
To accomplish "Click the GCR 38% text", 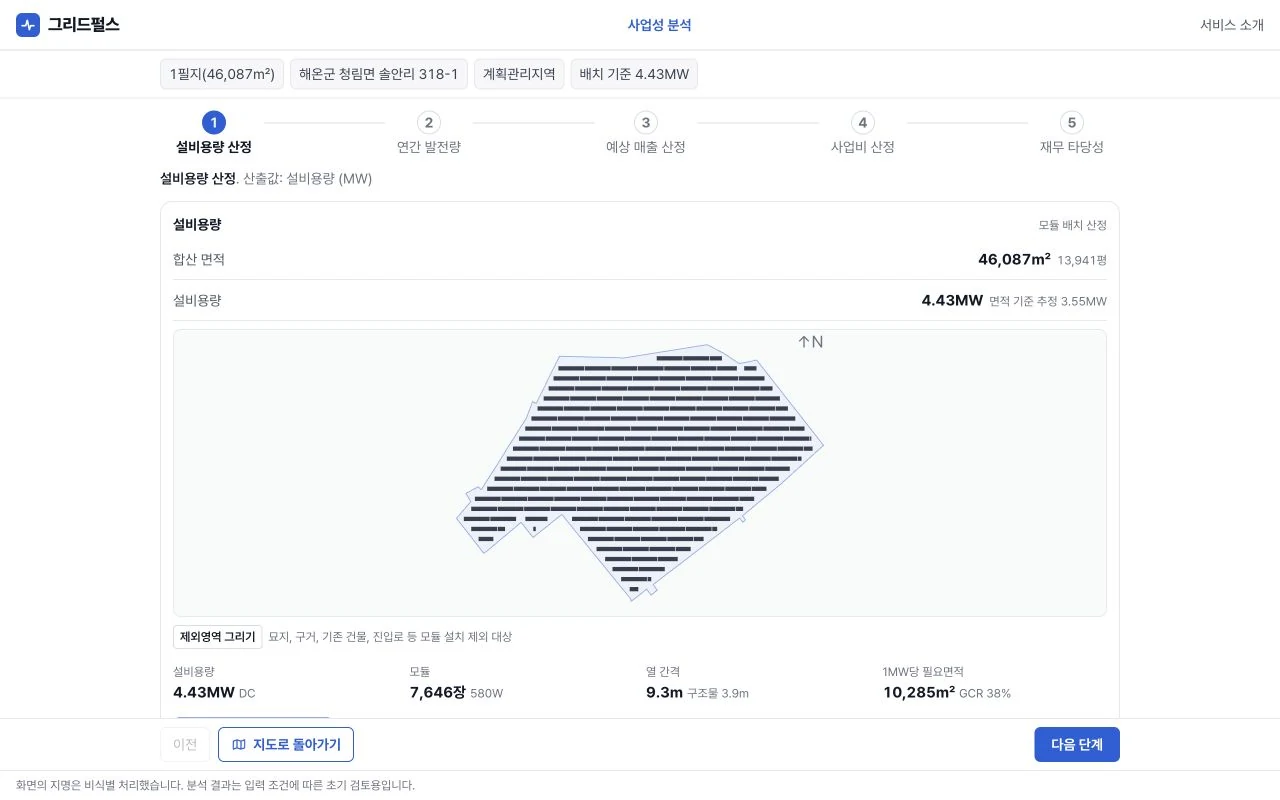I will click(985, 693).
